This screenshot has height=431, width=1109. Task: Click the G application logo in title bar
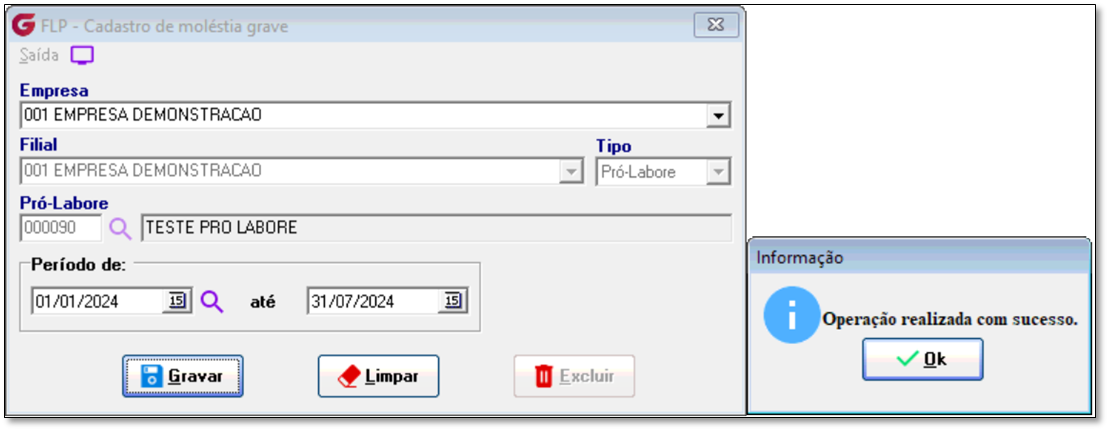pyautogui.click(x=24, y=25)
